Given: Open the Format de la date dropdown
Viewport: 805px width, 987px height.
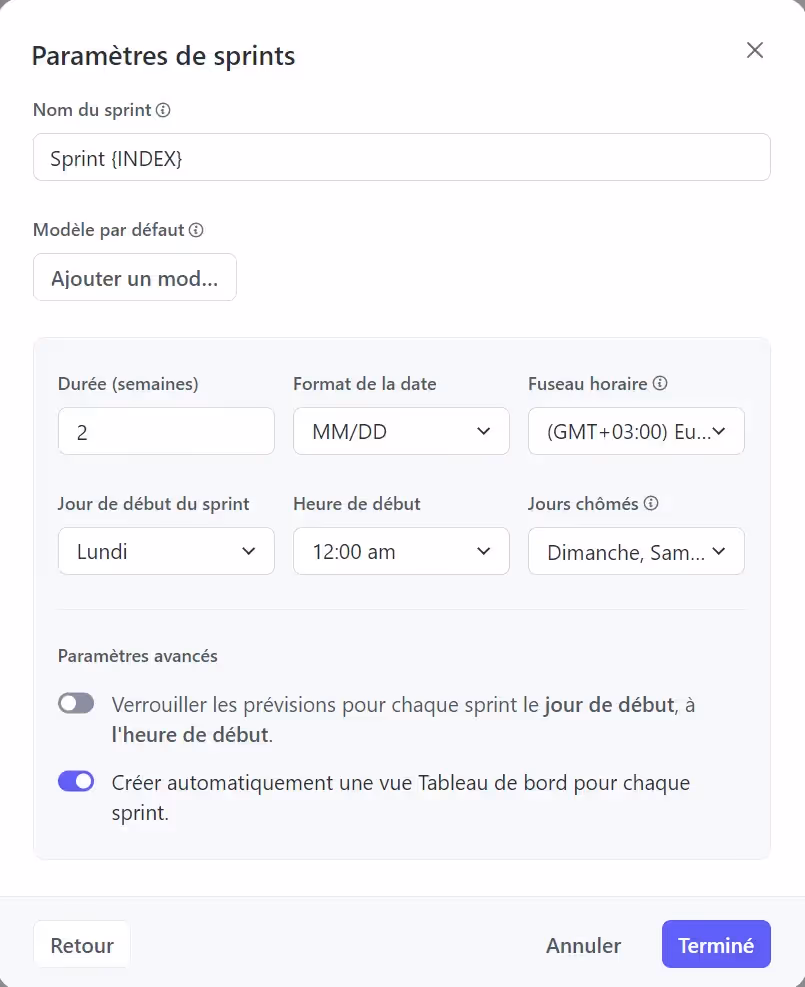Looking at the screenshot, I should pos(401,431).
